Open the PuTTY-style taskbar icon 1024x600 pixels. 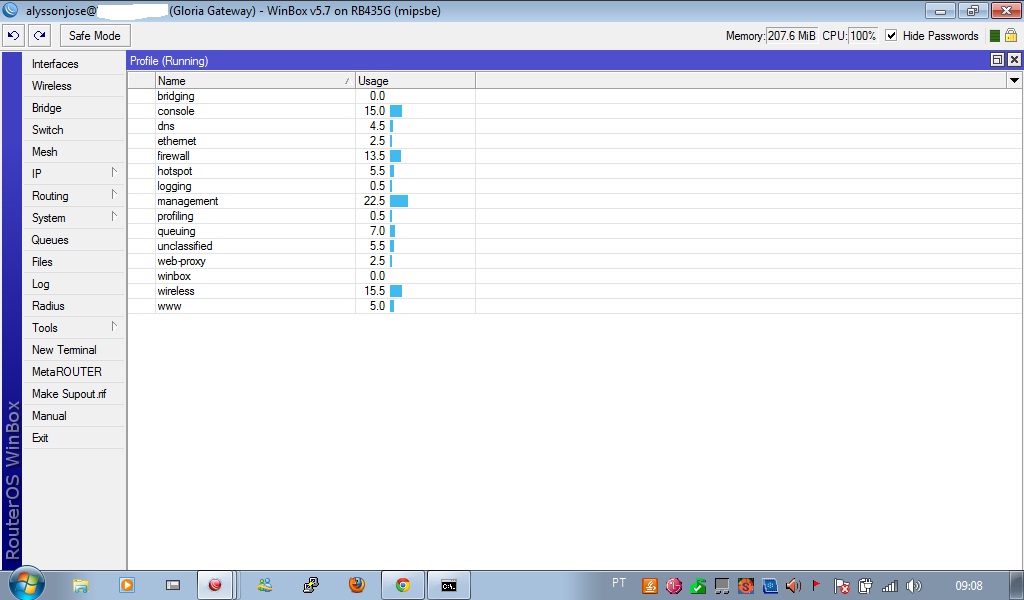(311, 585)
